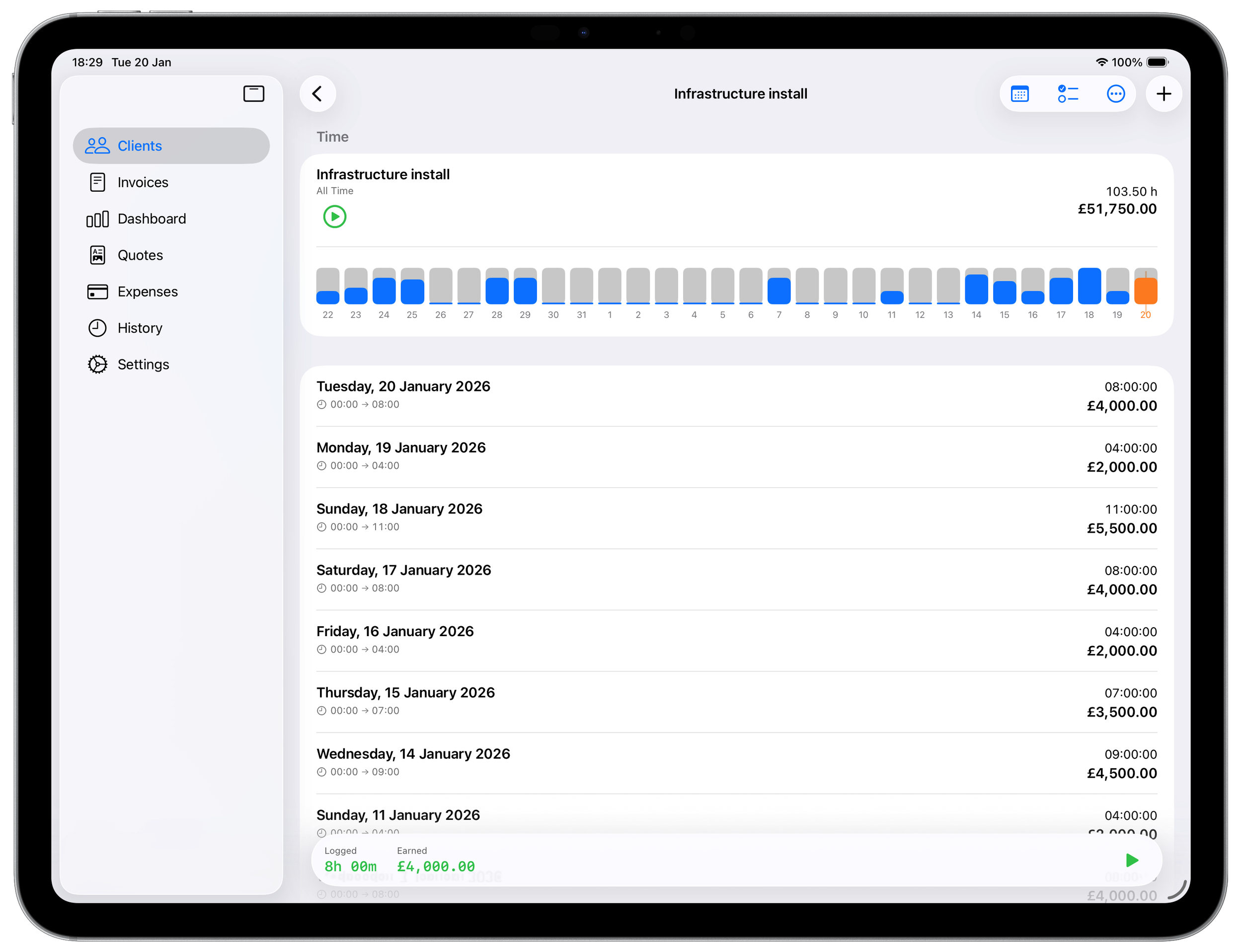Screen dimensions: 1242x952
Task: Open the checklist filter icon
Action: pyautogui.click(x=1068, y=93)
